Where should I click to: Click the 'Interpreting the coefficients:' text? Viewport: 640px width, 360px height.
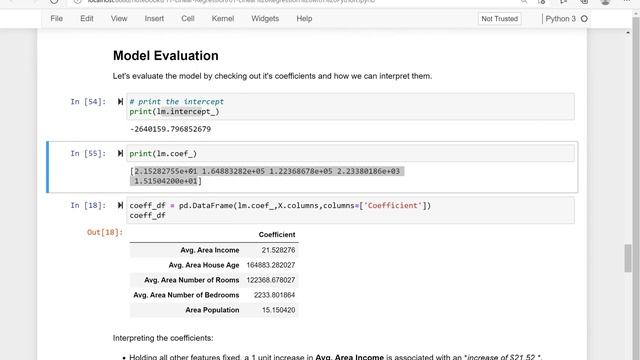tap(163, 338)
